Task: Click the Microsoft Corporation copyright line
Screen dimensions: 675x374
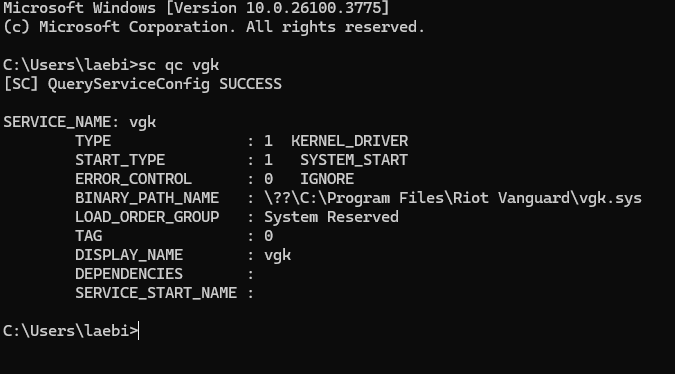Action: click(214, 27)
